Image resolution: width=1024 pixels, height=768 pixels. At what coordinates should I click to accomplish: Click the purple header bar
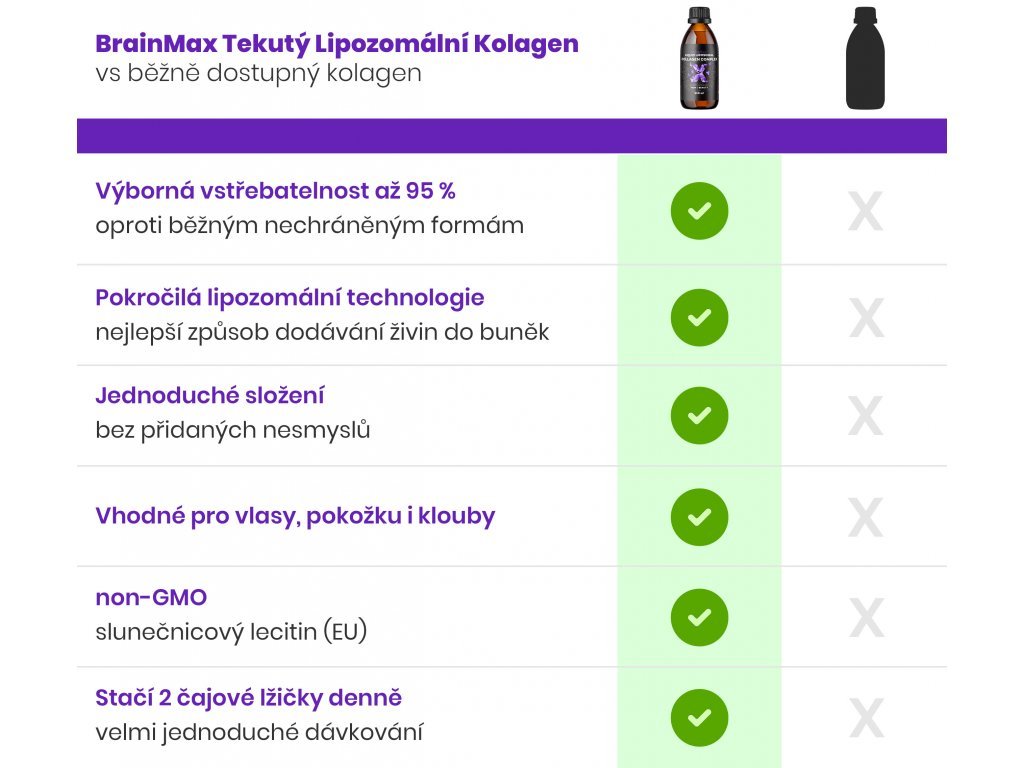511,136
